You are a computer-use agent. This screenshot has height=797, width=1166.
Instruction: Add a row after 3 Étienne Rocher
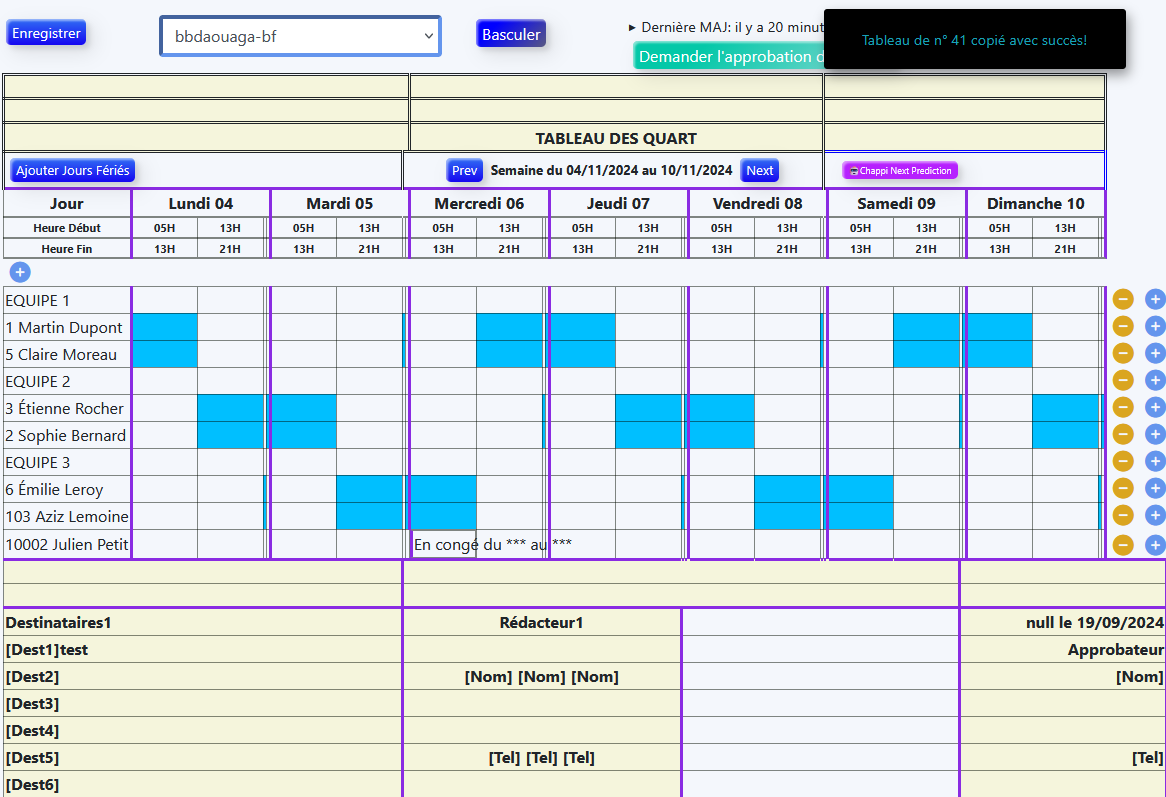click(1155, 407)
